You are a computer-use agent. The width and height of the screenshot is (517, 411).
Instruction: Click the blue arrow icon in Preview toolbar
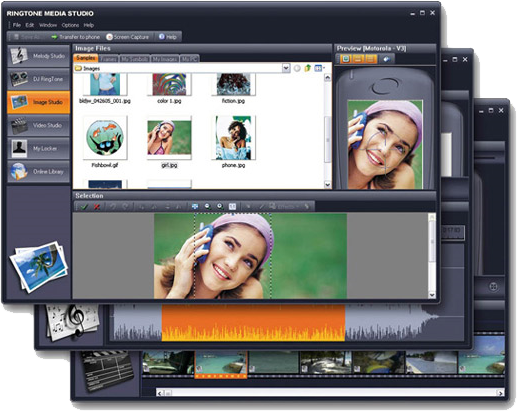point(386,59)
